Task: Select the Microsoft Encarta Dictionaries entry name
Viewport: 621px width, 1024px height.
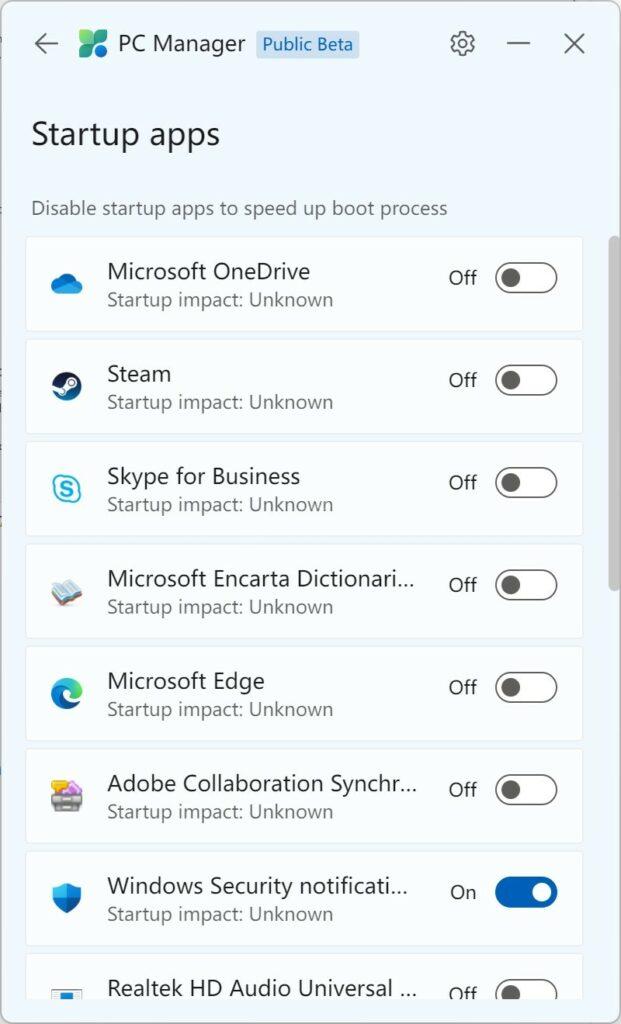Action: point(260,579)
